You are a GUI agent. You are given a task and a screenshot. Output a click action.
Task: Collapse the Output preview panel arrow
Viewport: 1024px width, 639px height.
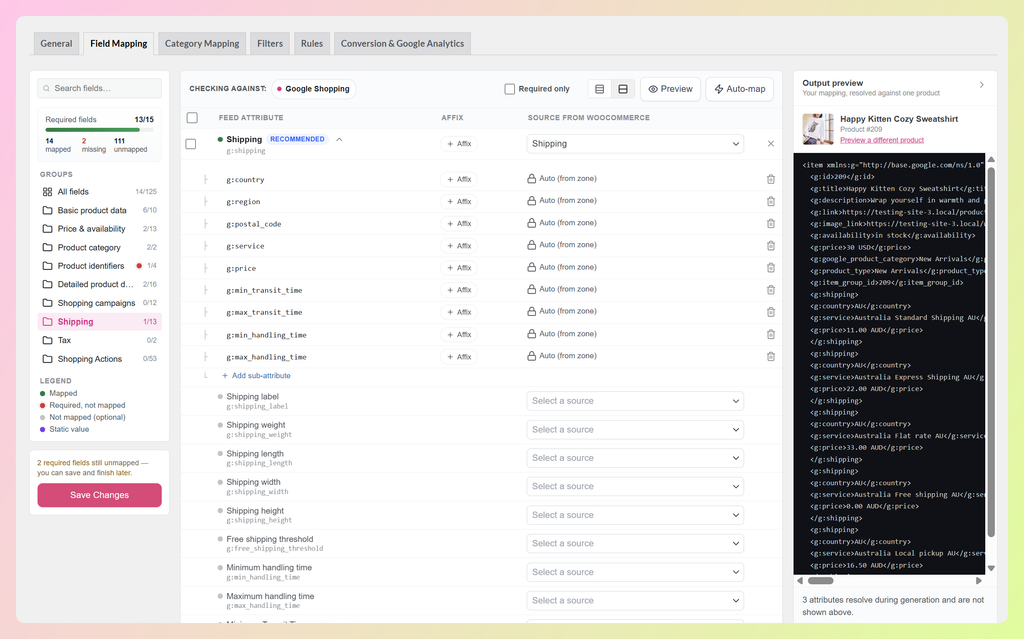[982, 85]
